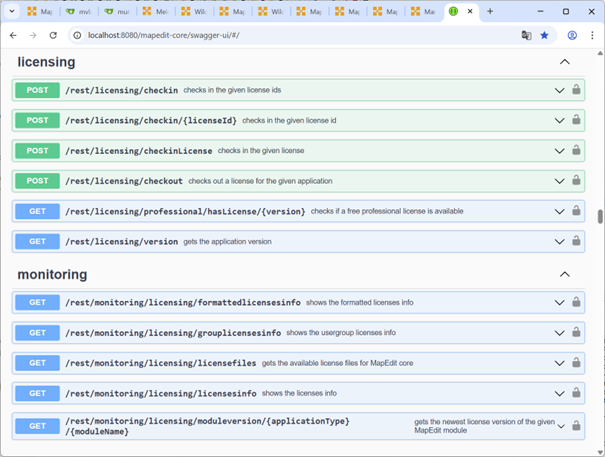Switch to the first browser tab
This screenshot has height=457, width=605.
tap(40, 12)
